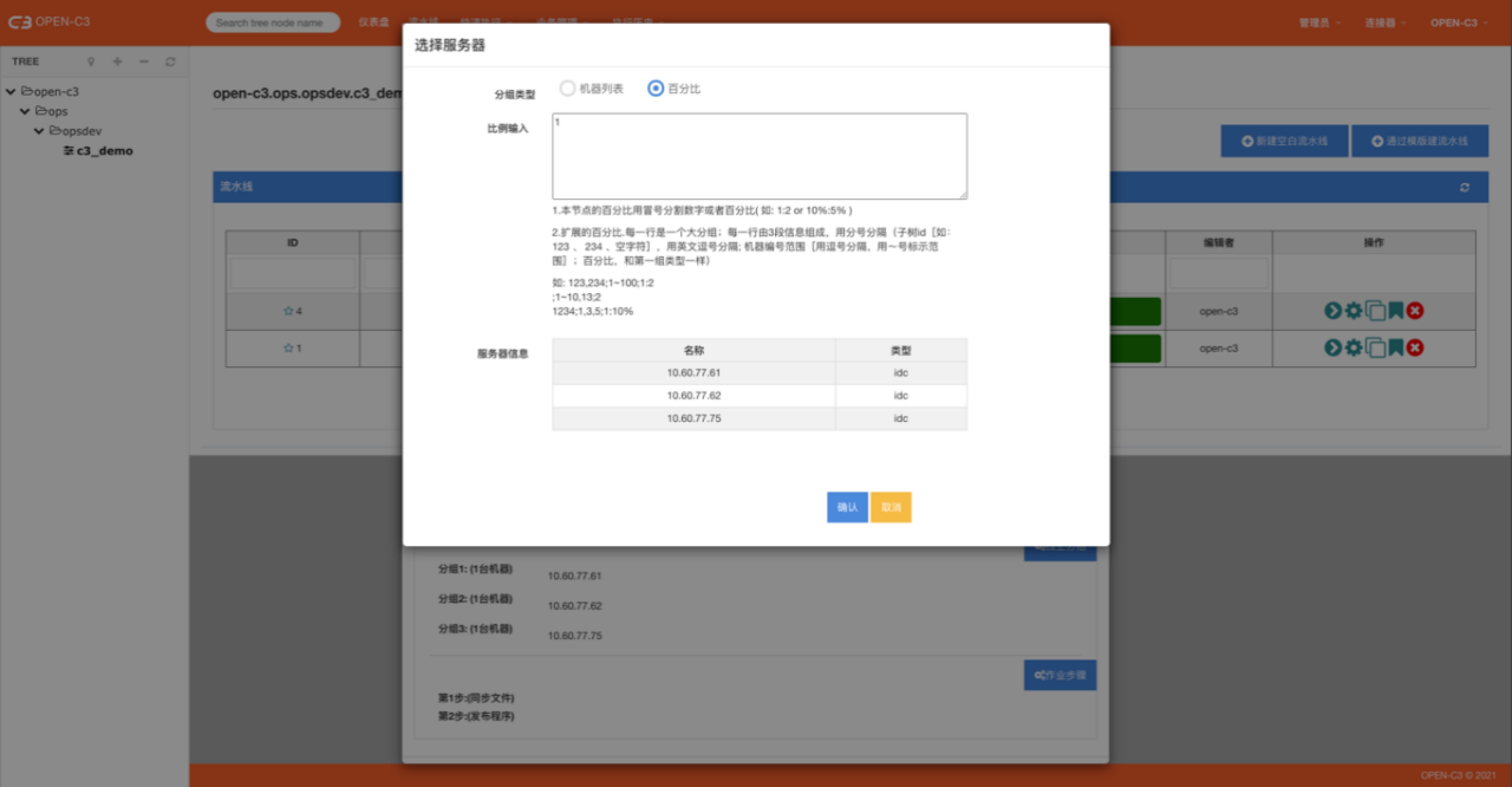
Task: Select the 机器列表 radio button
Action: point(568,89)
